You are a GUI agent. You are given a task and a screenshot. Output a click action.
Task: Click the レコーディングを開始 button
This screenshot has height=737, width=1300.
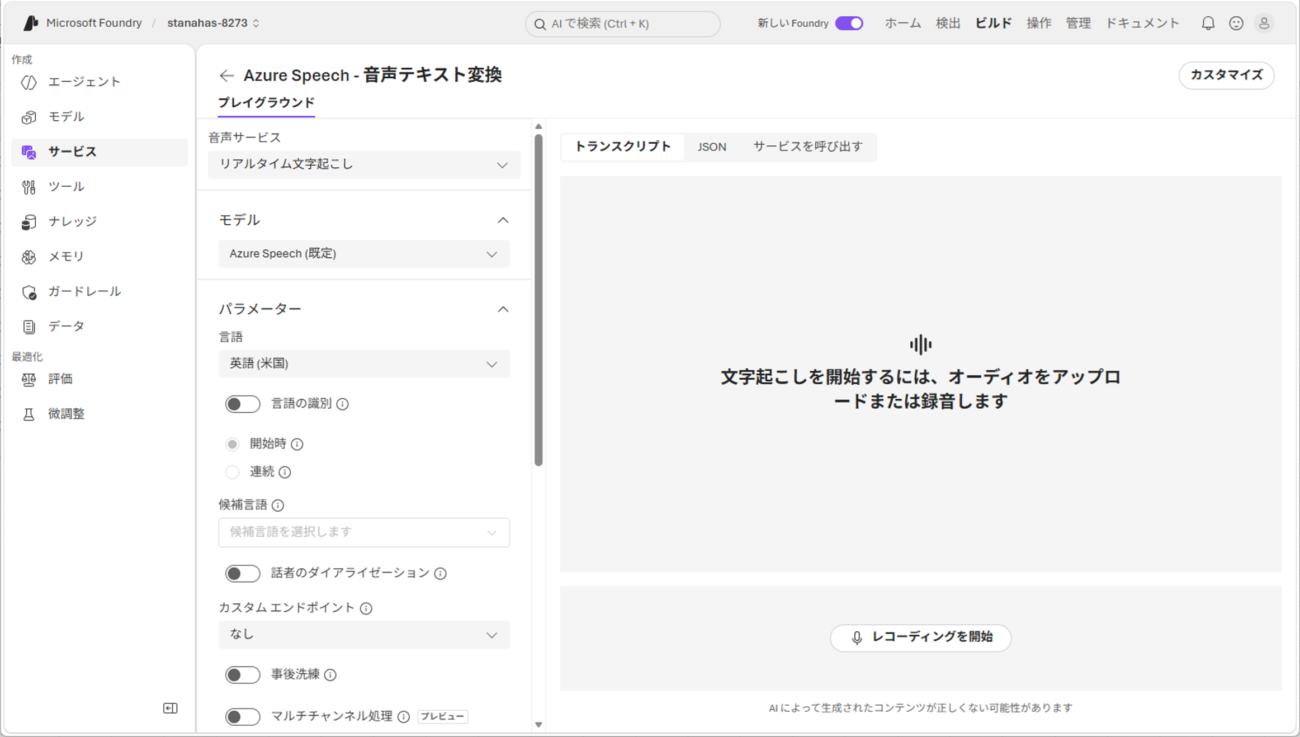tap(921, 638)
